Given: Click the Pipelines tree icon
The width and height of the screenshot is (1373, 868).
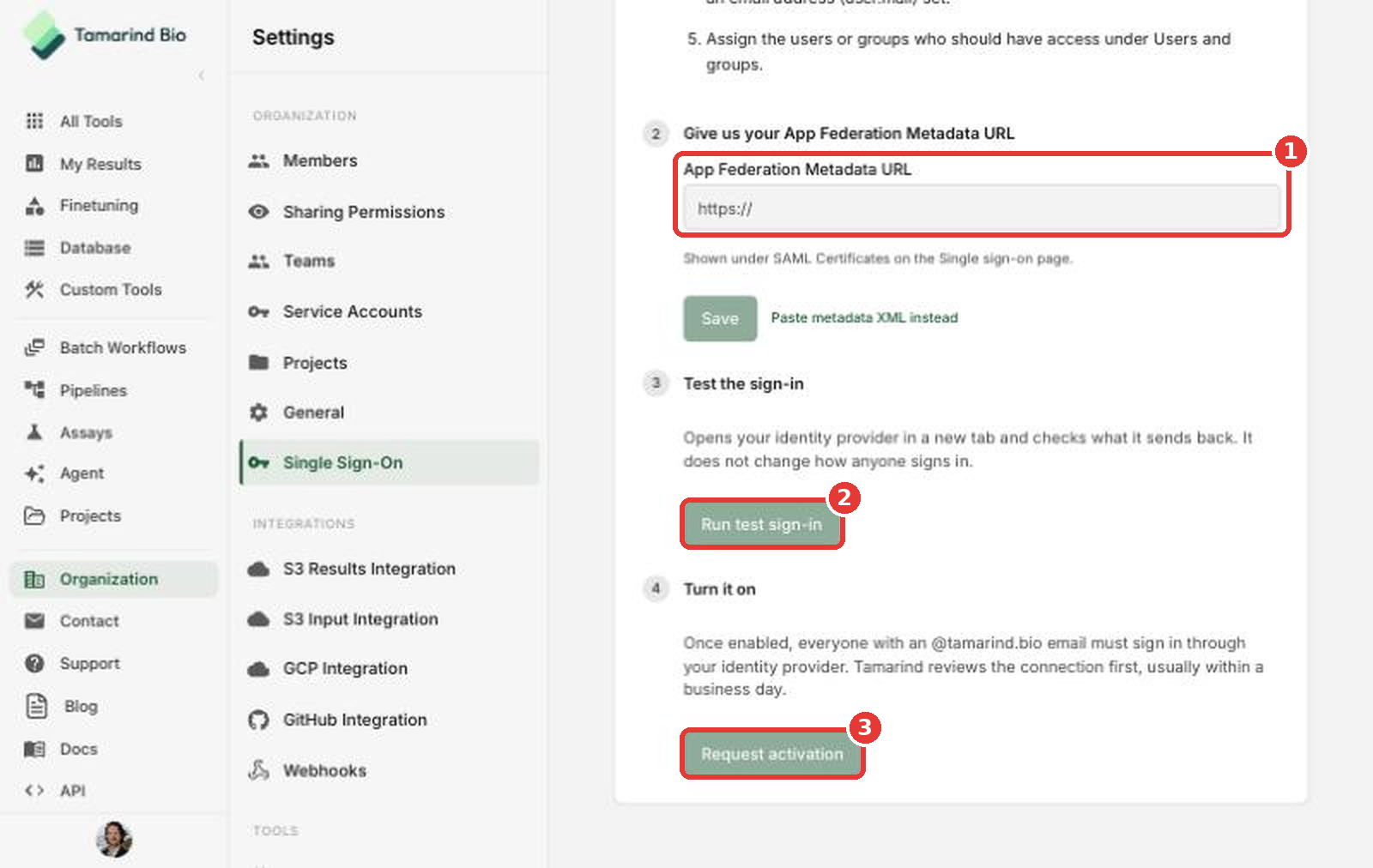Looking at the screenshot, I should pyautogui.click(x=34, y=389).
